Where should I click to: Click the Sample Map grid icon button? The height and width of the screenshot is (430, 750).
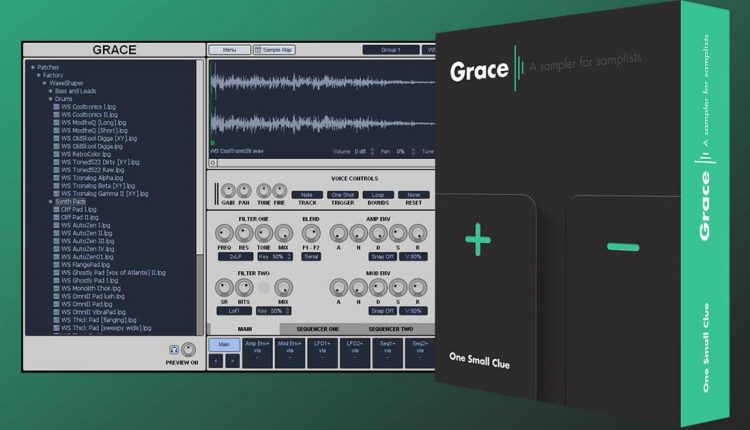[x=258, y=49]
